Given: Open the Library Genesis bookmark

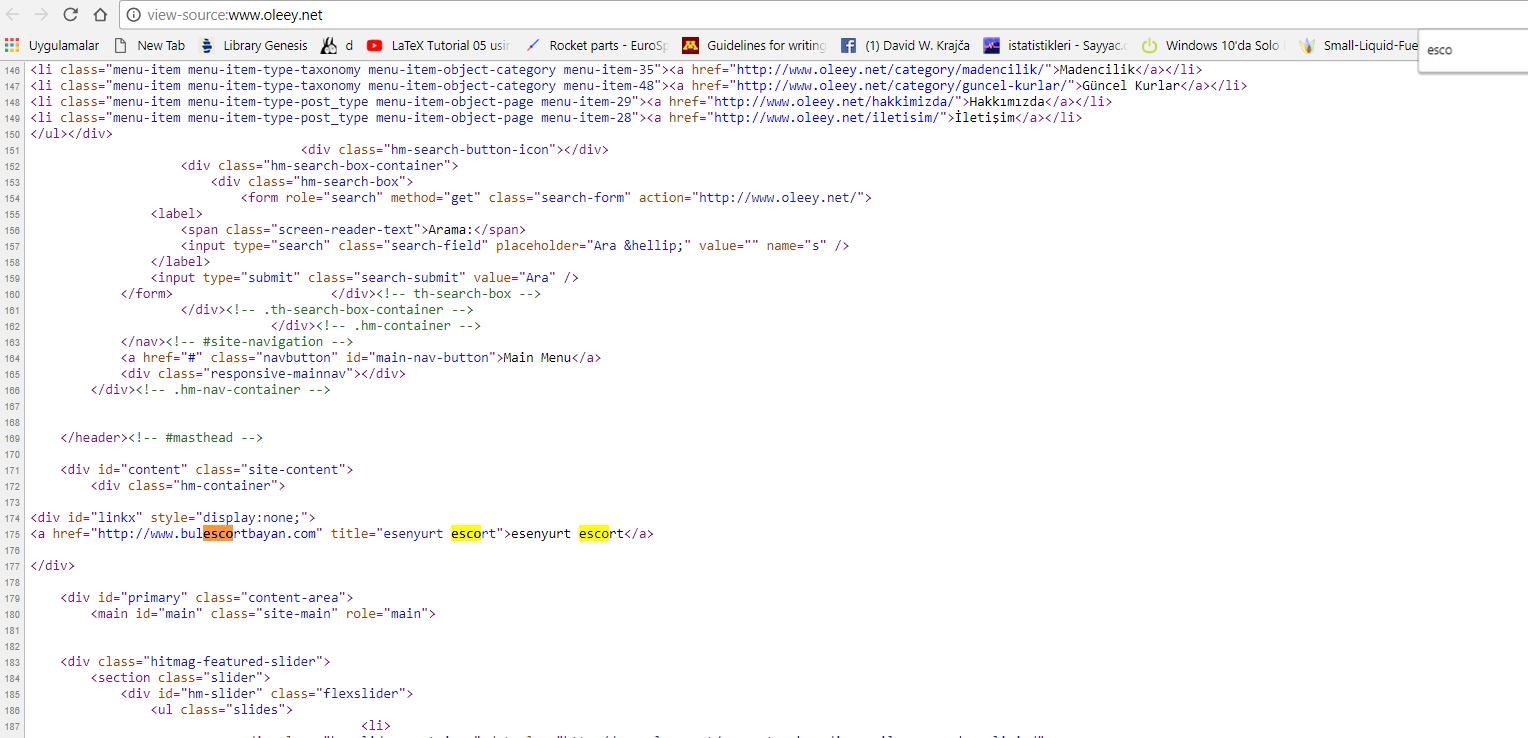Looking at the screenshot, I should click(254, 45).
